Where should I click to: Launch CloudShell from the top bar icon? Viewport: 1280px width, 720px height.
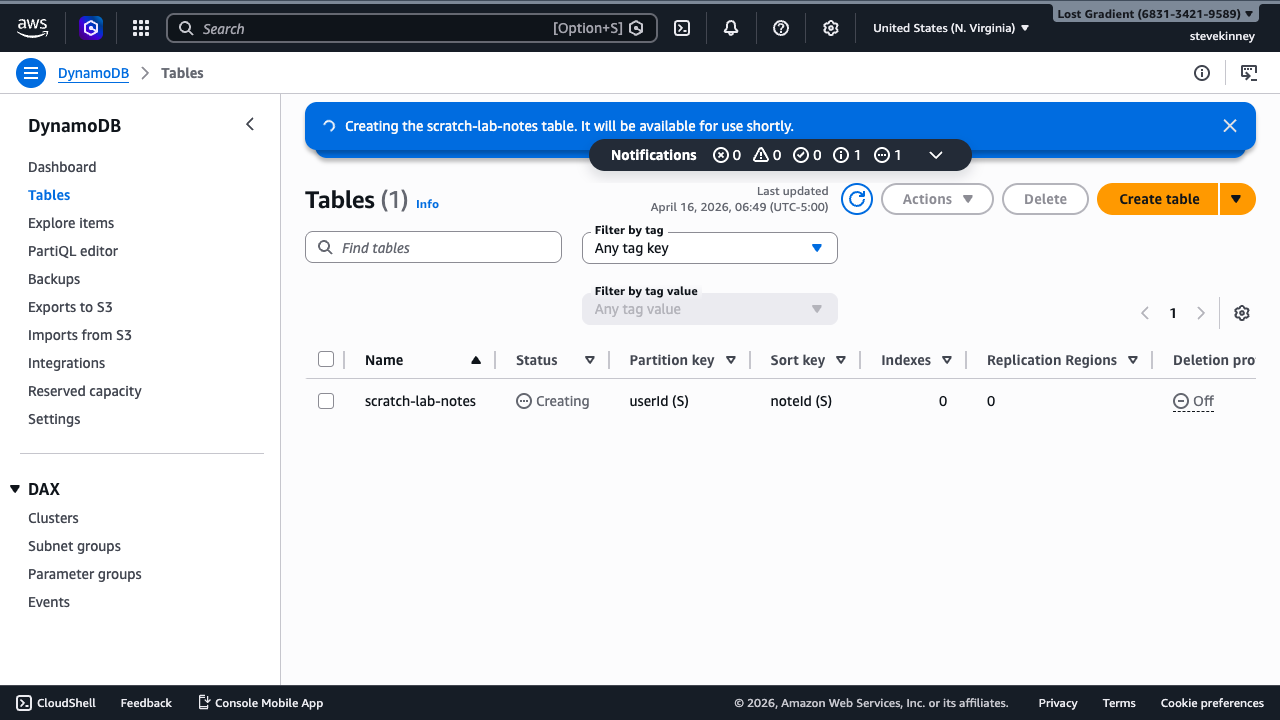coord(682,28)
